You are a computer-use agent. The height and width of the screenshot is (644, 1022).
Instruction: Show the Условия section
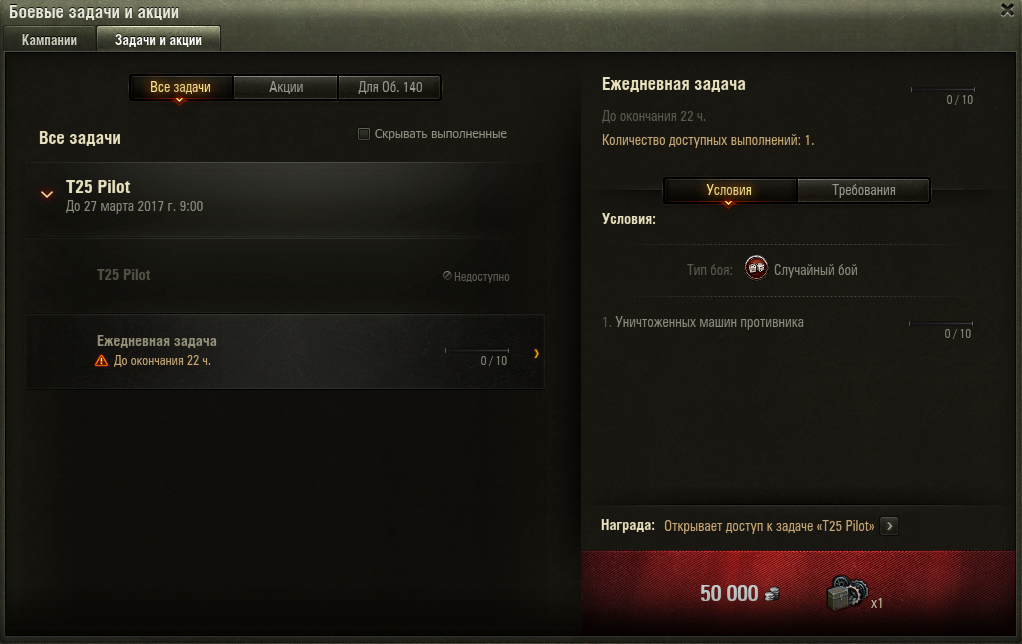[x=729, y=190]
